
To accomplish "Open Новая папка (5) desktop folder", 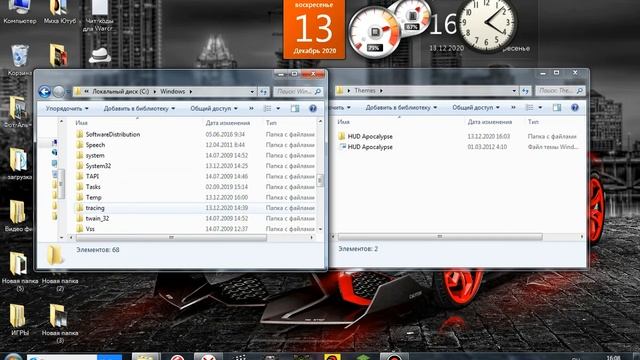I will 20,271.
